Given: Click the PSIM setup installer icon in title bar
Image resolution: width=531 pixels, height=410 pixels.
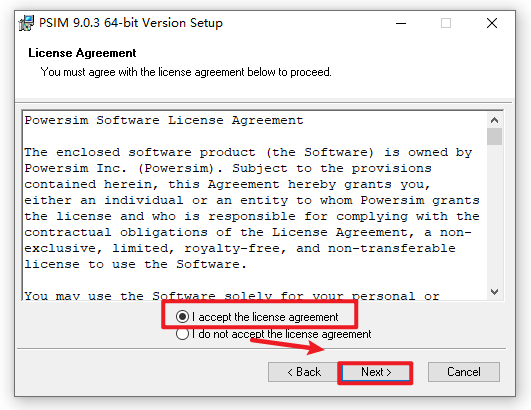Looking at the screenshot, I should pos(26,23).
